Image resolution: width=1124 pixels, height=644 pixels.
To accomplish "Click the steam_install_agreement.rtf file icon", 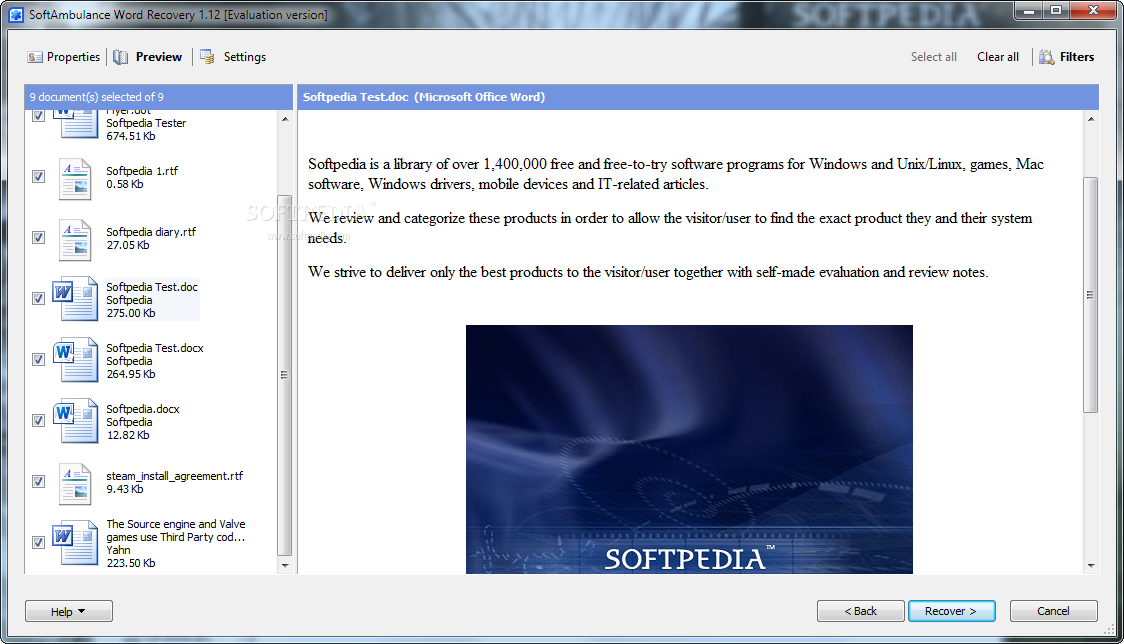I will (x=75, y=483).
